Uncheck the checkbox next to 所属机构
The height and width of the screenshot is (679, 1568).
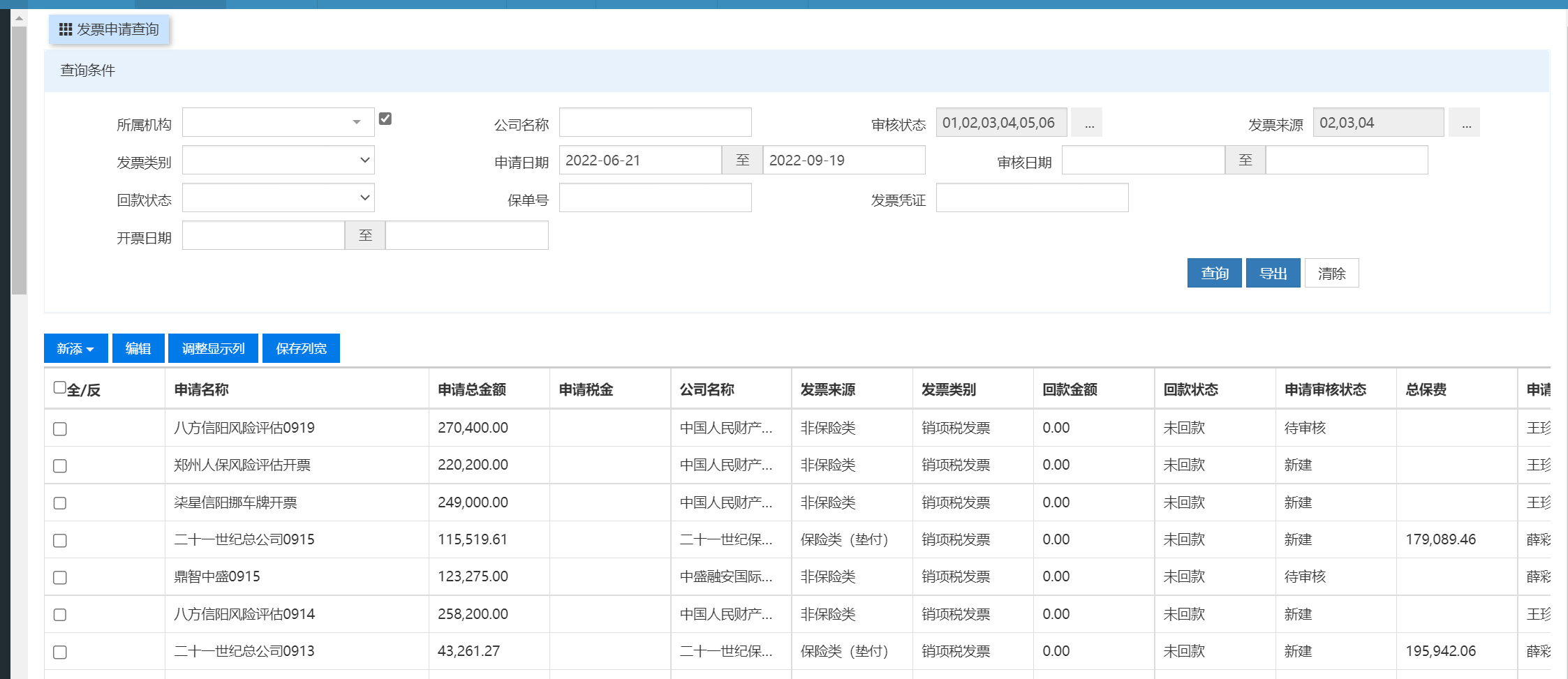(x=385, y=119)
